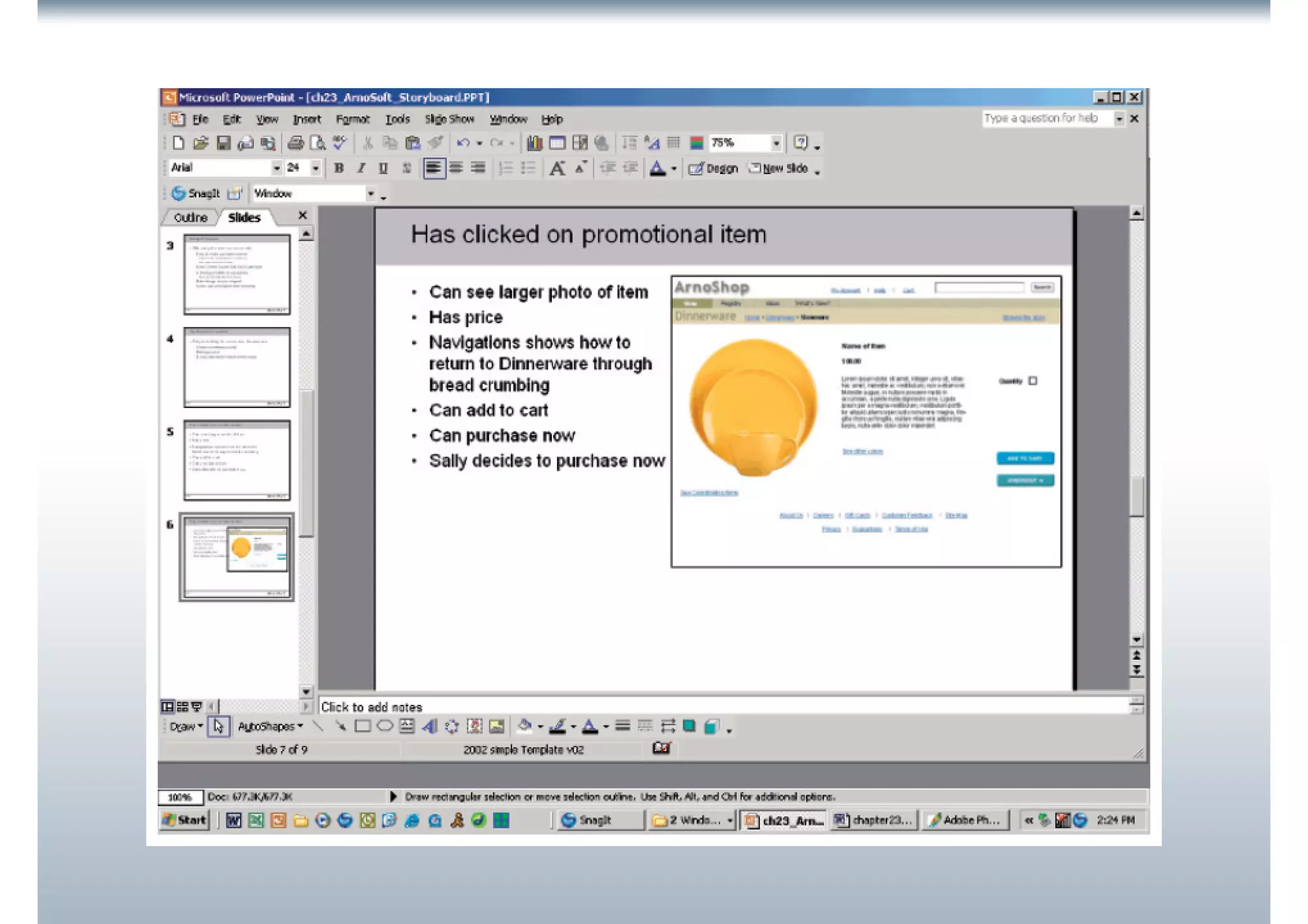Click the Undo arrow icon

[x=463, y=143]
